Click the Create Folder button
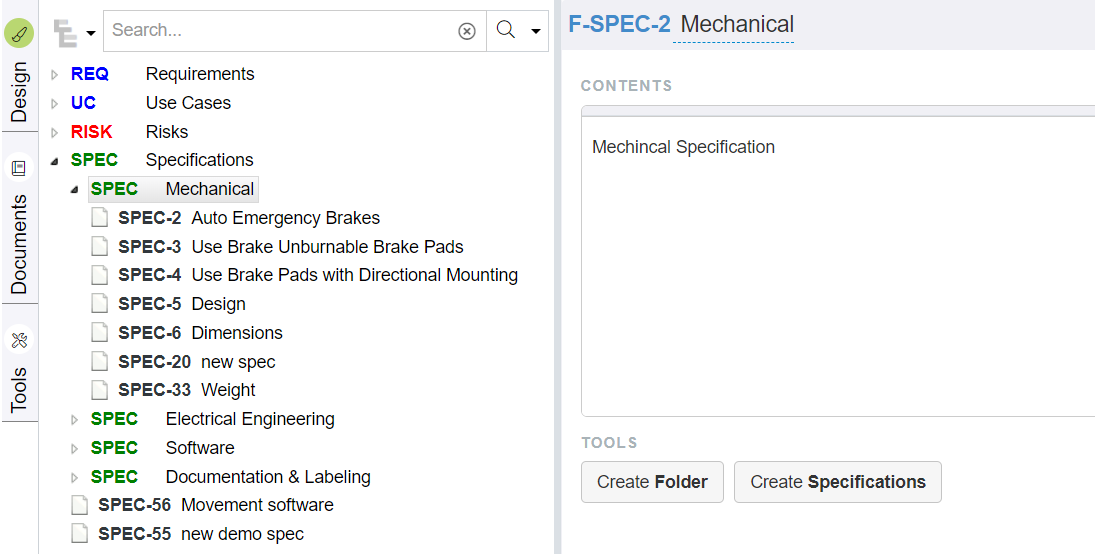Viewport: 1095px width, 554px height. point(652,482)
